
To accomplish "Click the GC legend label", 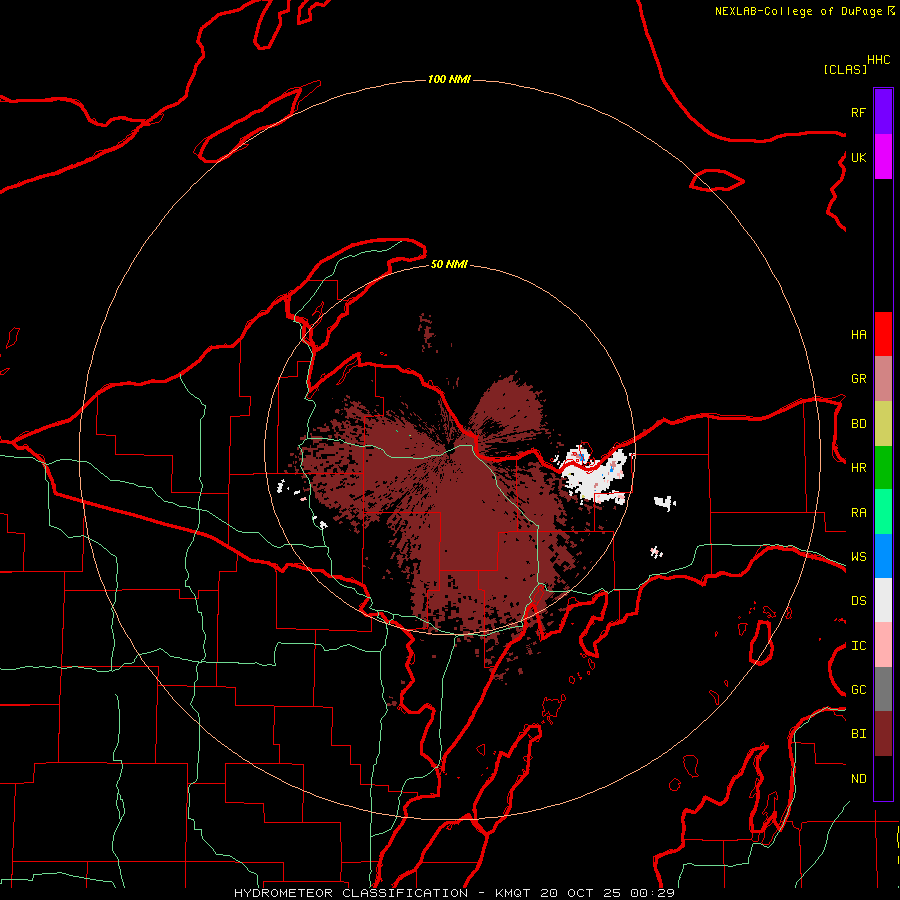I will click(858, 690).
